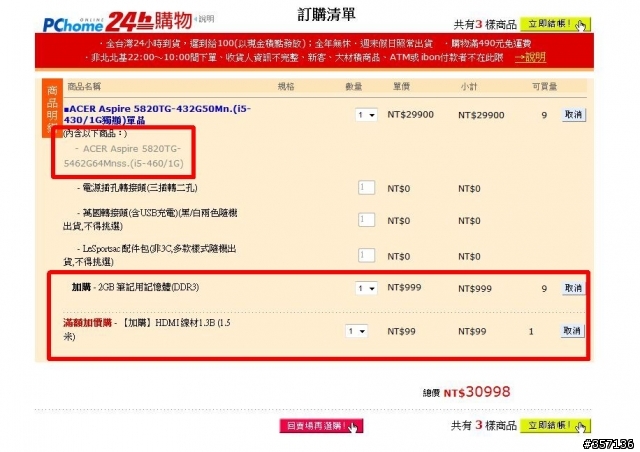Click quantity field for 萬國轉接頭
The width and height of the screenshot is (640, 452).
pyautogui.click(x=366, y=220)
